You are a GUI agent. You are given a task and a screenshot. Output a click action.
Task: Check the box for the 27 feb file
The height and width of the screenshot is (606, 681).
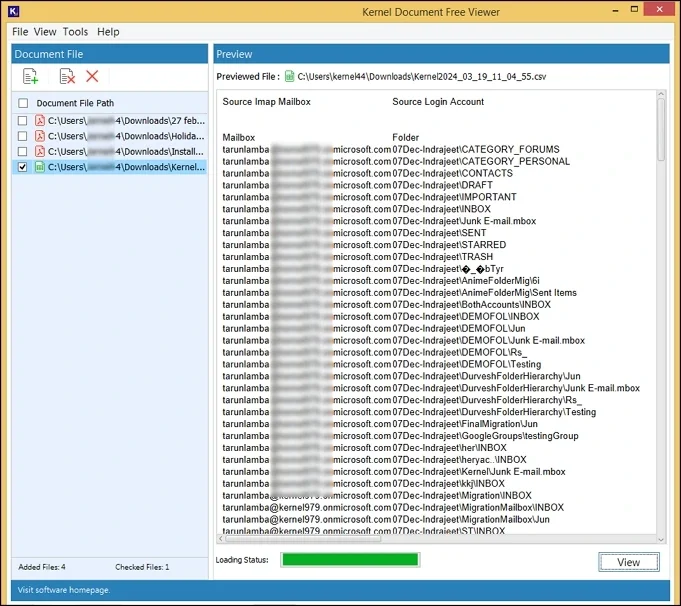pyautogui.click(x=23, y=120)
